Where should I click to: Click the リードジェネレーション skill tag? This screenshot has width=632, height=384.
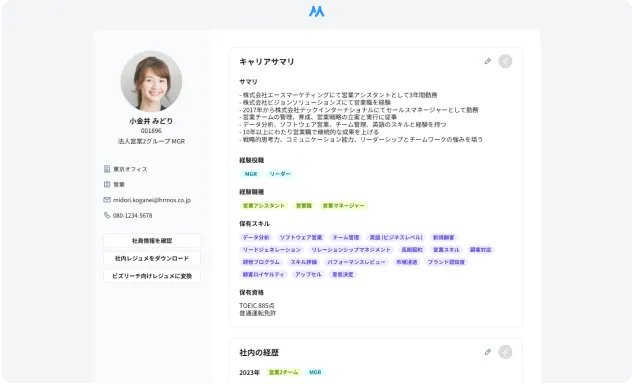click(x=272, y=250)
